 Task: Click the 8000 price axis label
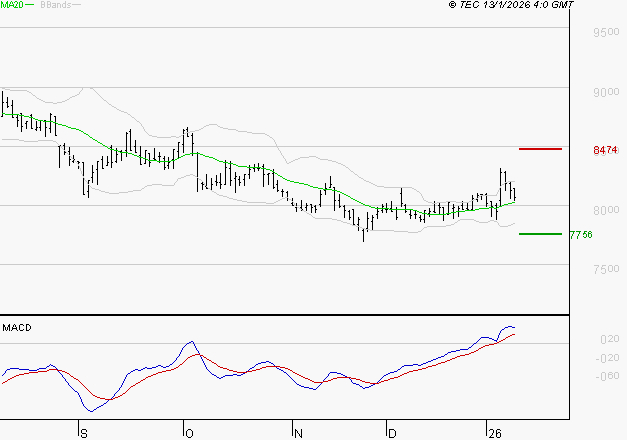[606, 210]
